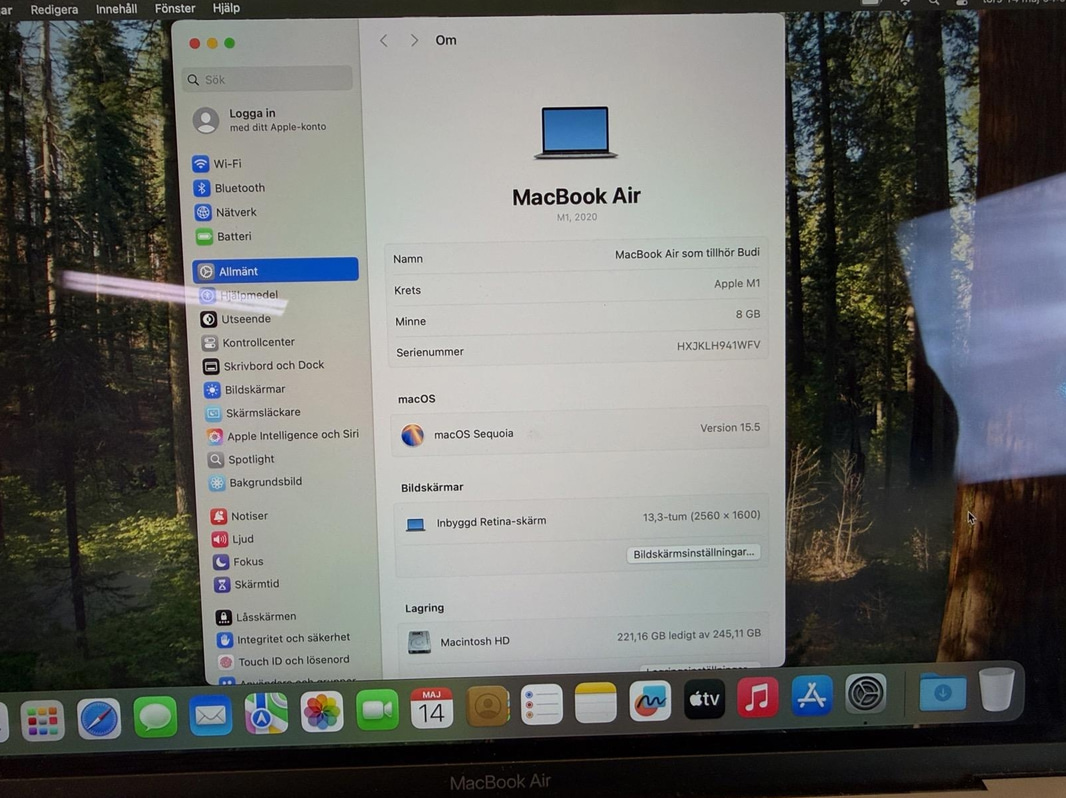Image resolution: width=1066 pixels, height=798 pixels.
Task: Click System Settings icon in Dock
Action: (865, 693)
